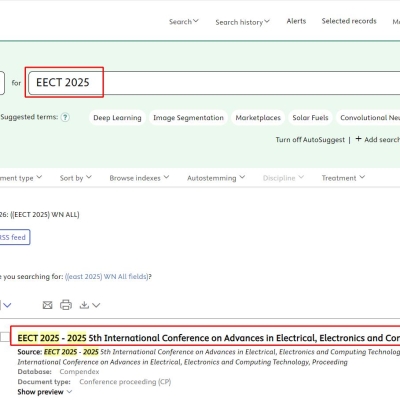Open help for Suggested terms
The height and width of the screenshot is (400, 400).
pos(65,117)
